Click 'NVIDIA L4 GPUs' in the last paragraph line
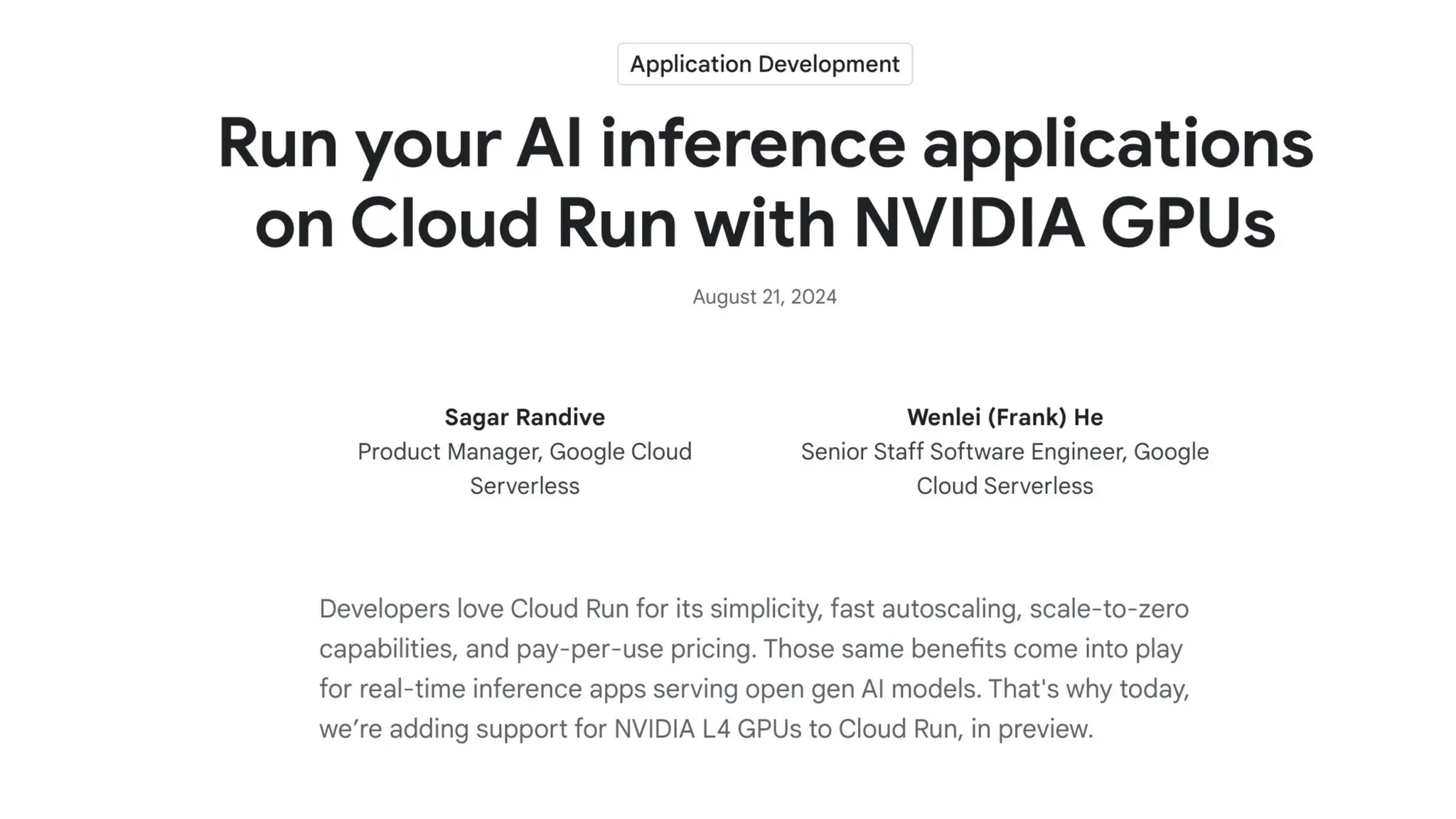 [x=707, y=729]
